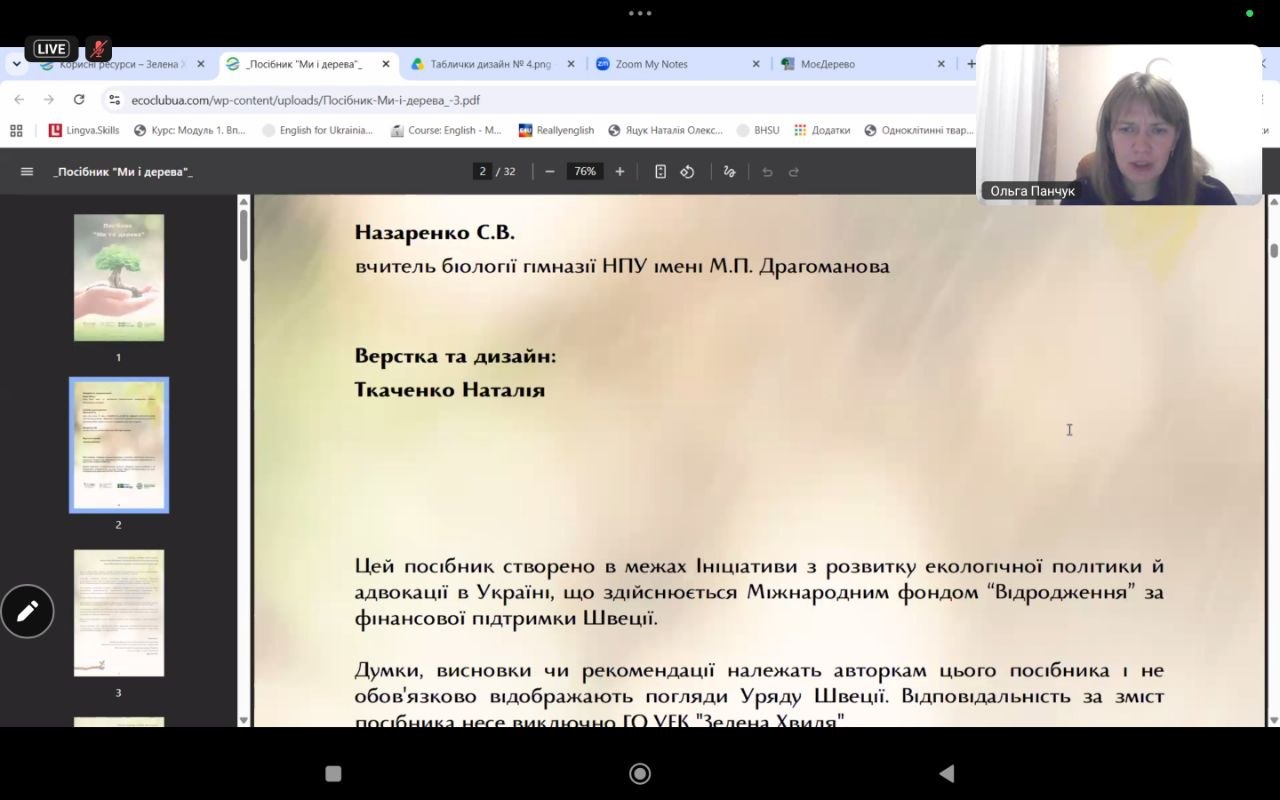Viewport: 1280px width, 800px height.
Task: Rotate the PDF counterclockwise
Action: pyautogui.click(x=687, y=172)
